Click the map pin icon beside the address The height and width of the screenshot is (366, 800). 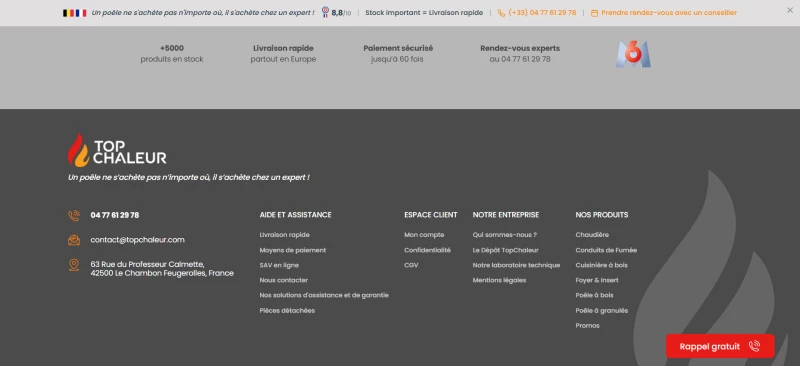(74, 264)
